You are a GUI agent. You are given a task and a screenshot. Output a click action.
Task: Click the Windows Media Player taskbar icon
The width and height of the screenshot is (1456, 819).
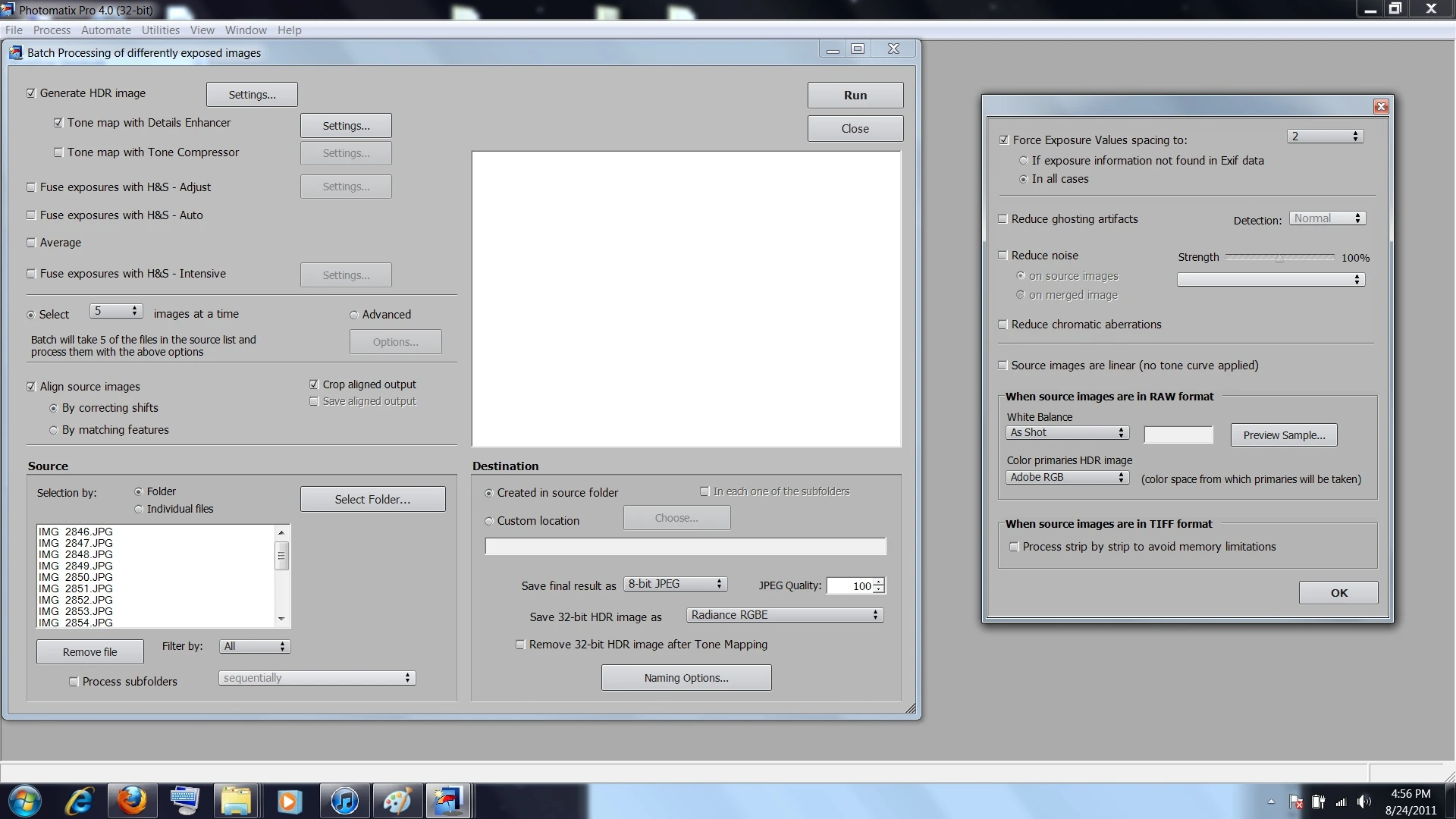[x=289, y=801]
